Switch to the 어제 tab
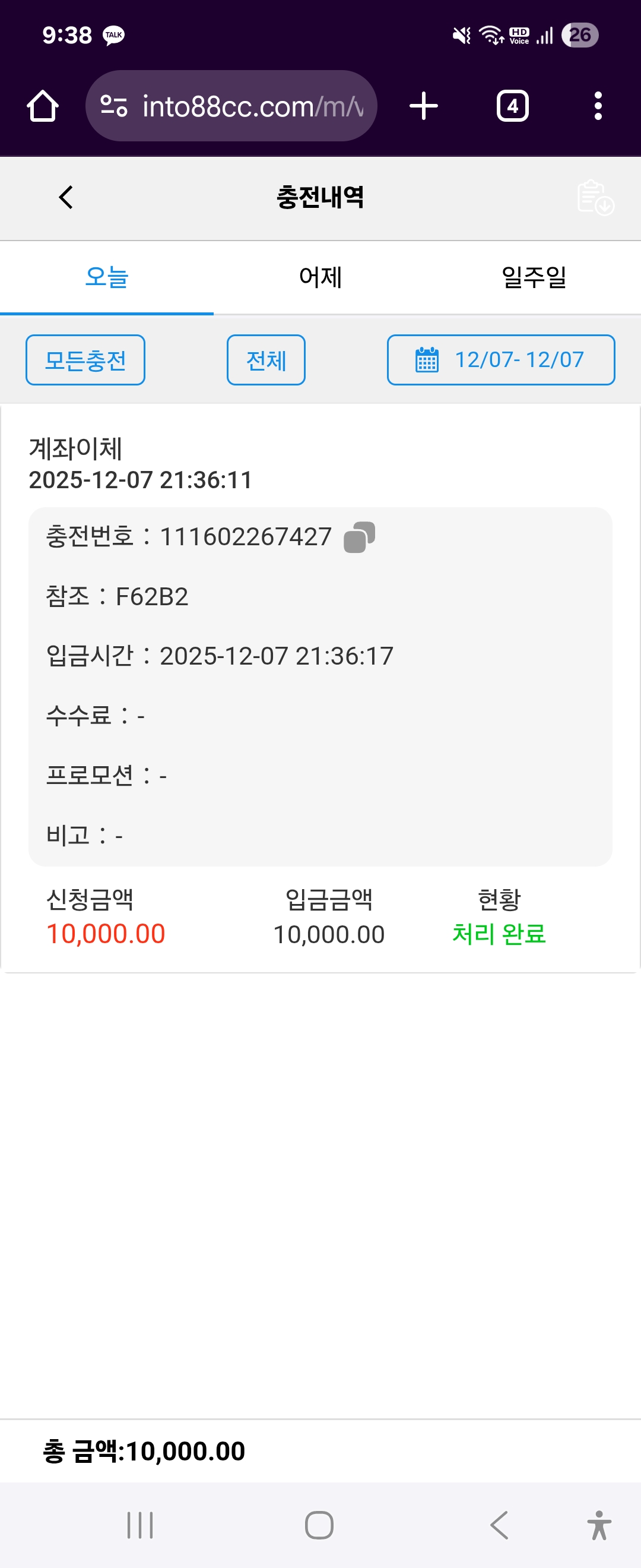641x1568 pixels. (x=320, y=277)
